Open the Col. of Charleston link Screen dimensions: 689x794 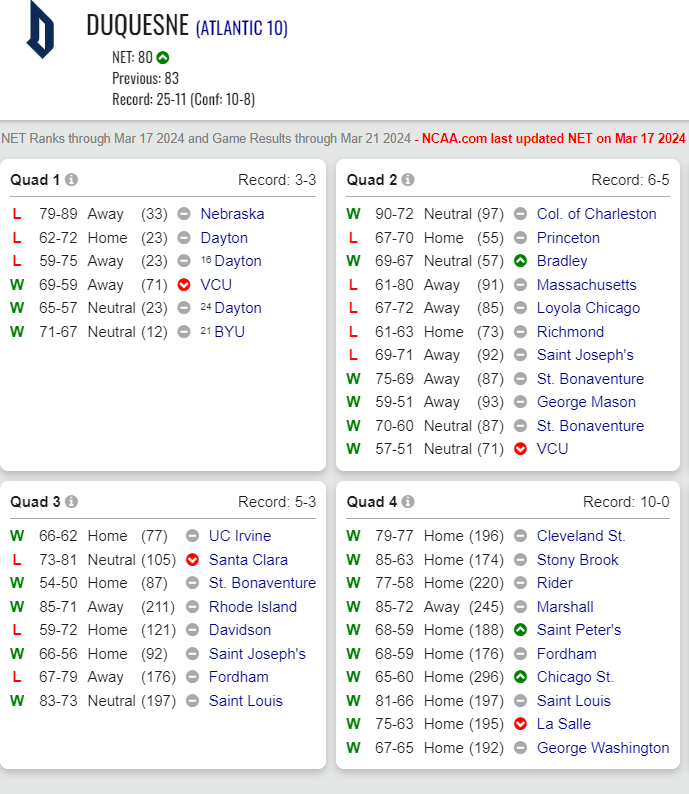point(596,214)
